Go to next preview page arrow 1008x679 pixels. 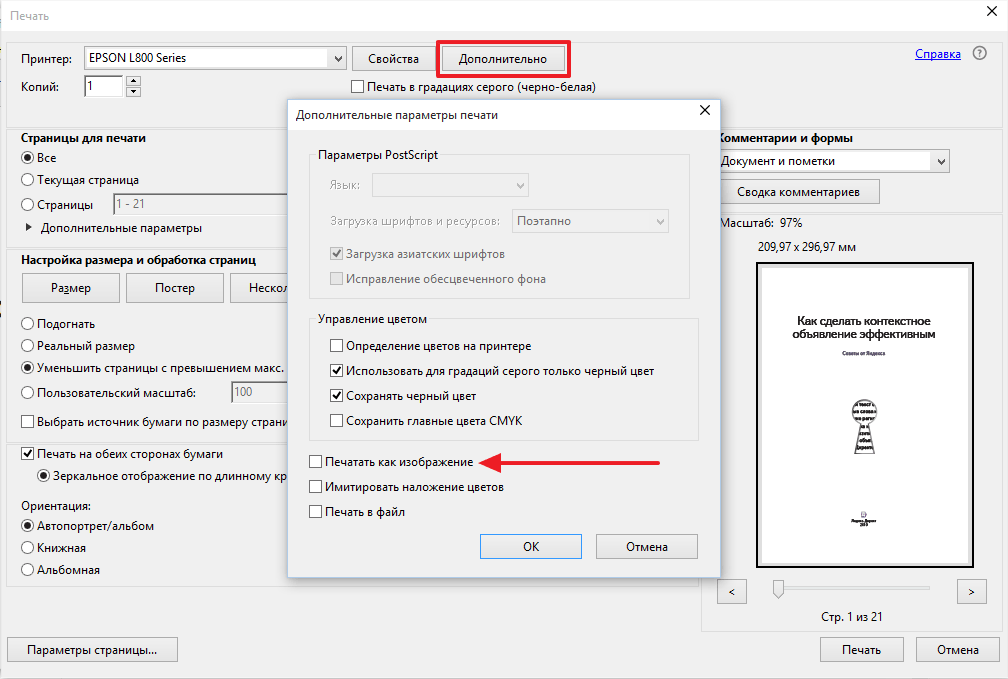971,591
